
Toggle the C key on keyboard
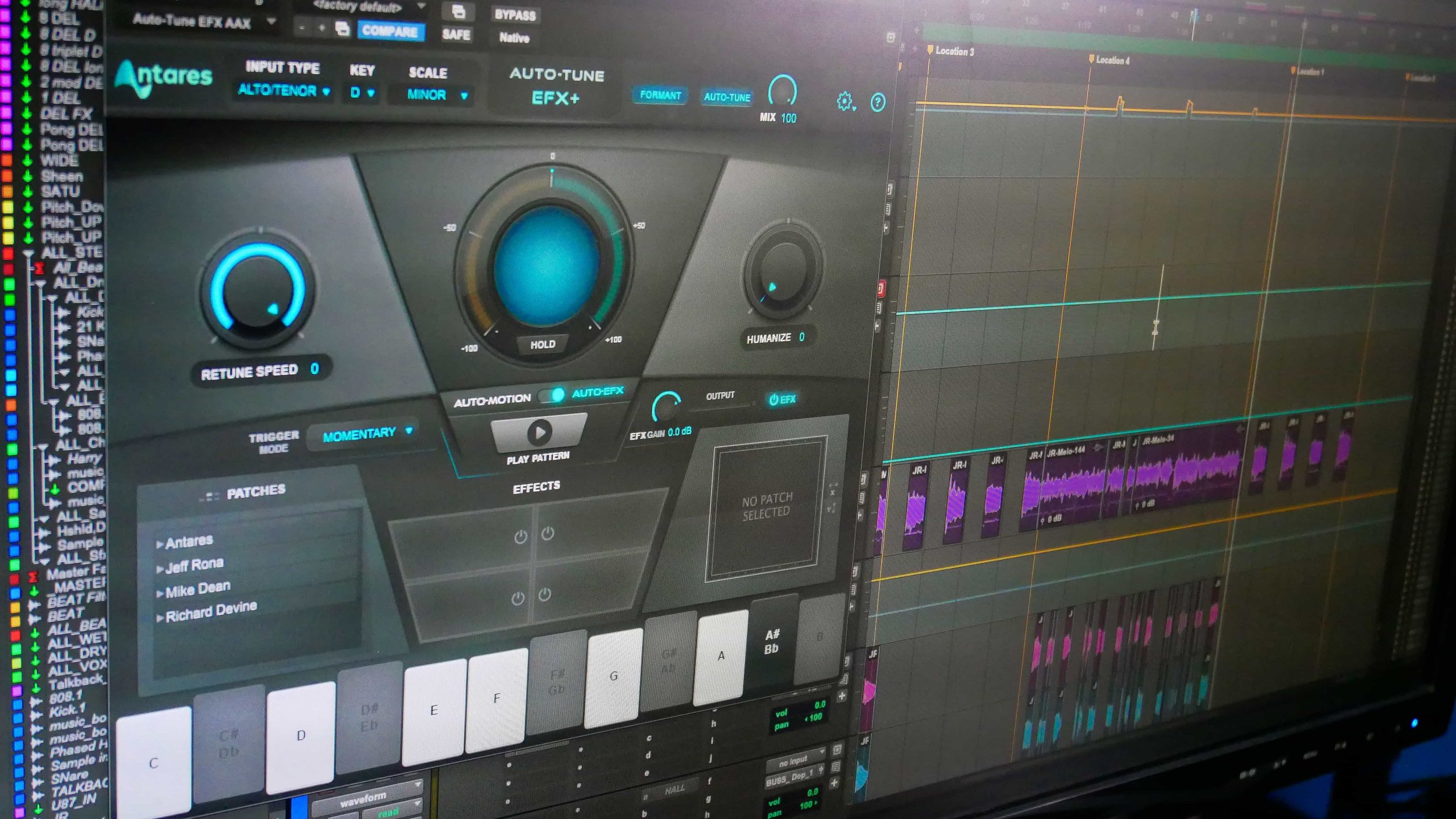coord(154,763)
